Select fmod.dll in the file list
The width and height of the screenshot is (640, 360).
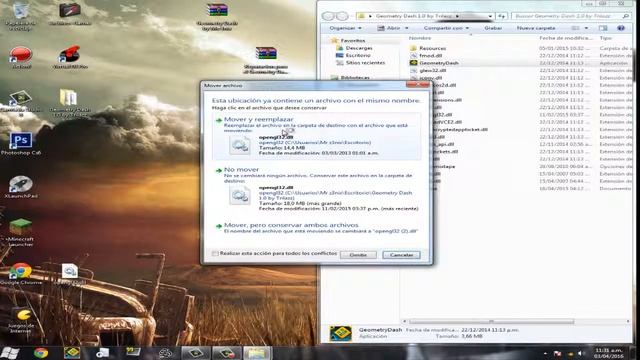[x=431, y=56]
